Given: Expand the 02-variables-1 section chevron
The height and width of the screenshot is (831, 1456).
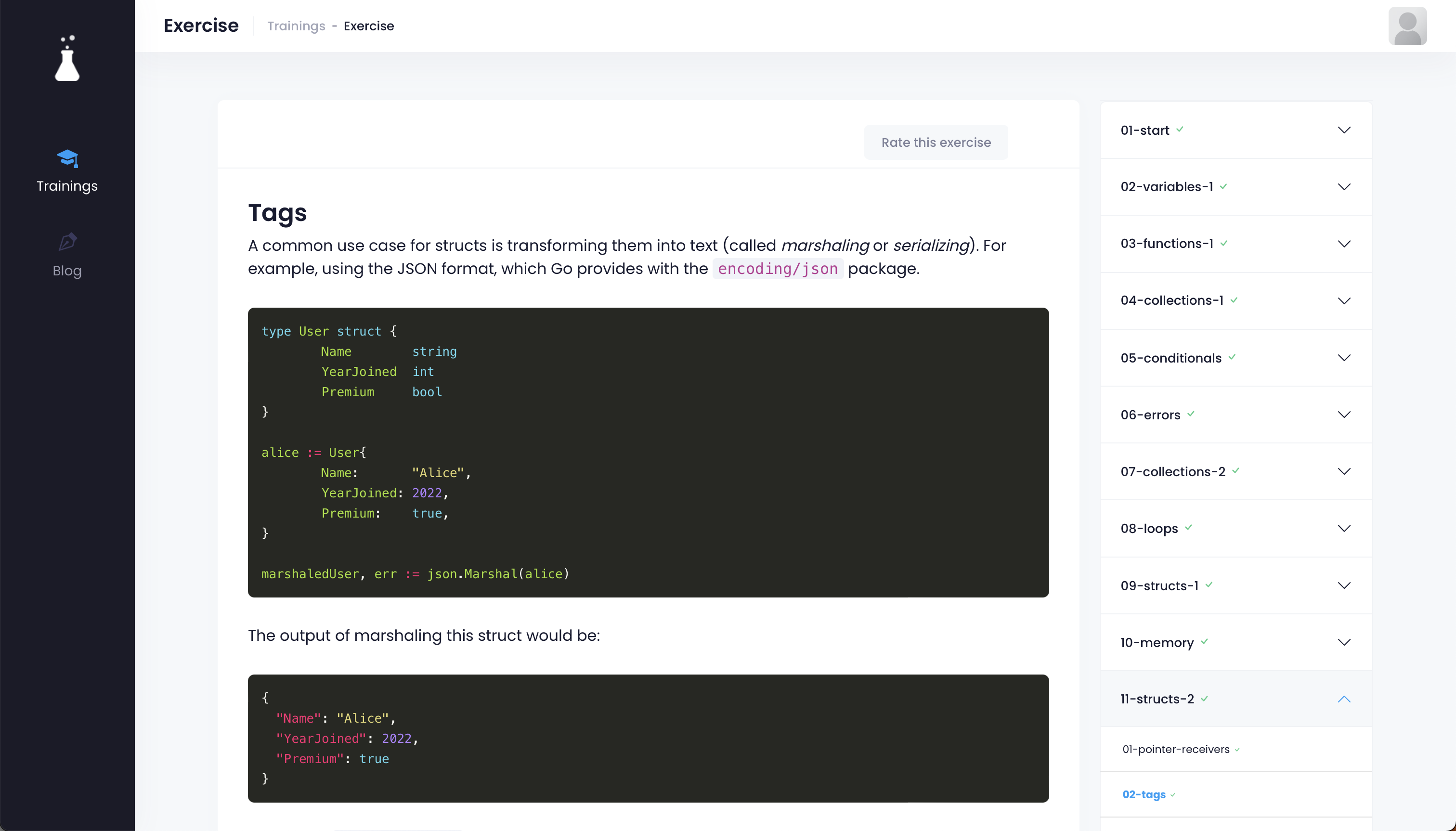Looking at the screenshot, I should (x=1343, y=187).
